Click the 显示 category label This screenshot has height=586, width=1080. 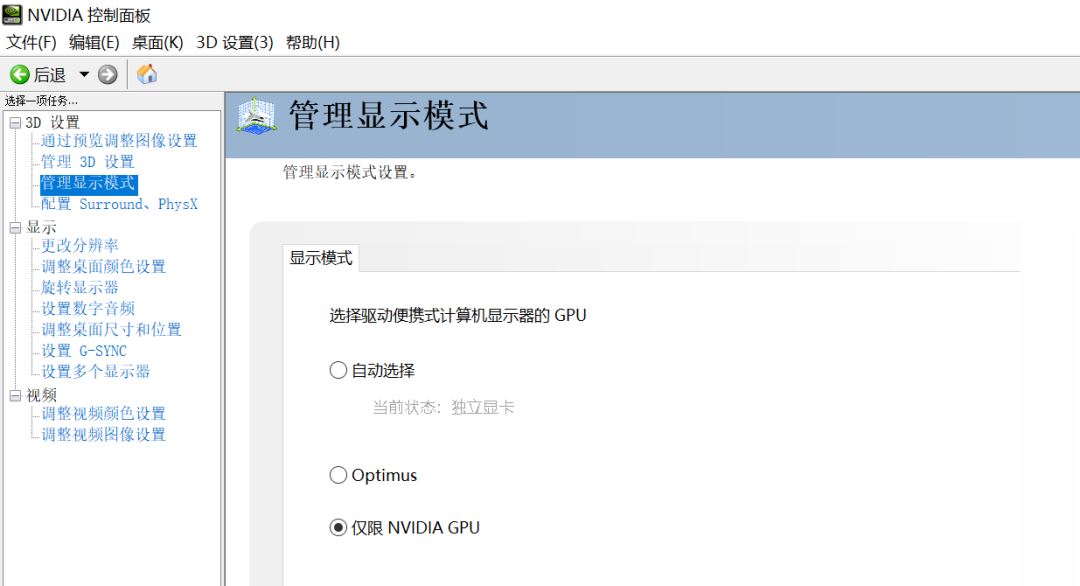[41, 228]
